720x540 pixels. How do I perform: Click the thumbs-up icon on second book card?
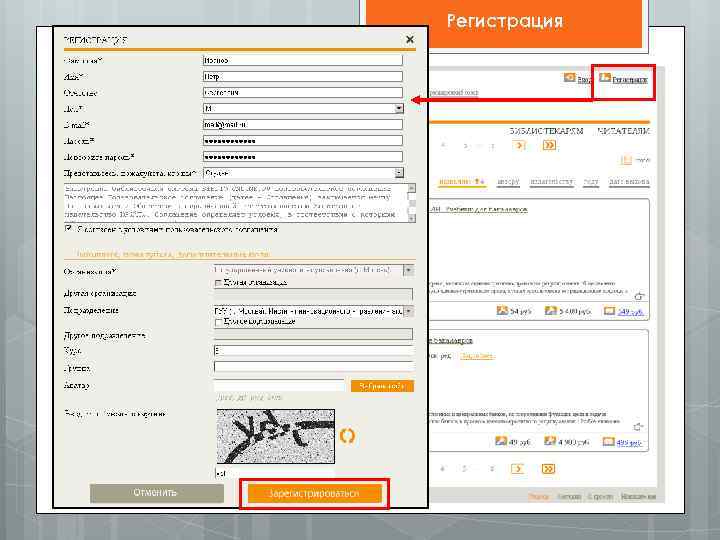(638, 427)
